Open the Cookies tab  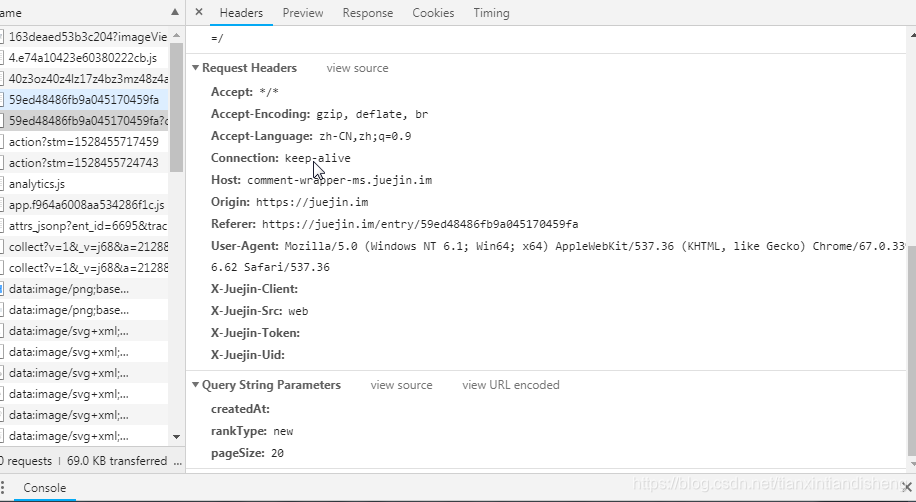tap(433, 13)
